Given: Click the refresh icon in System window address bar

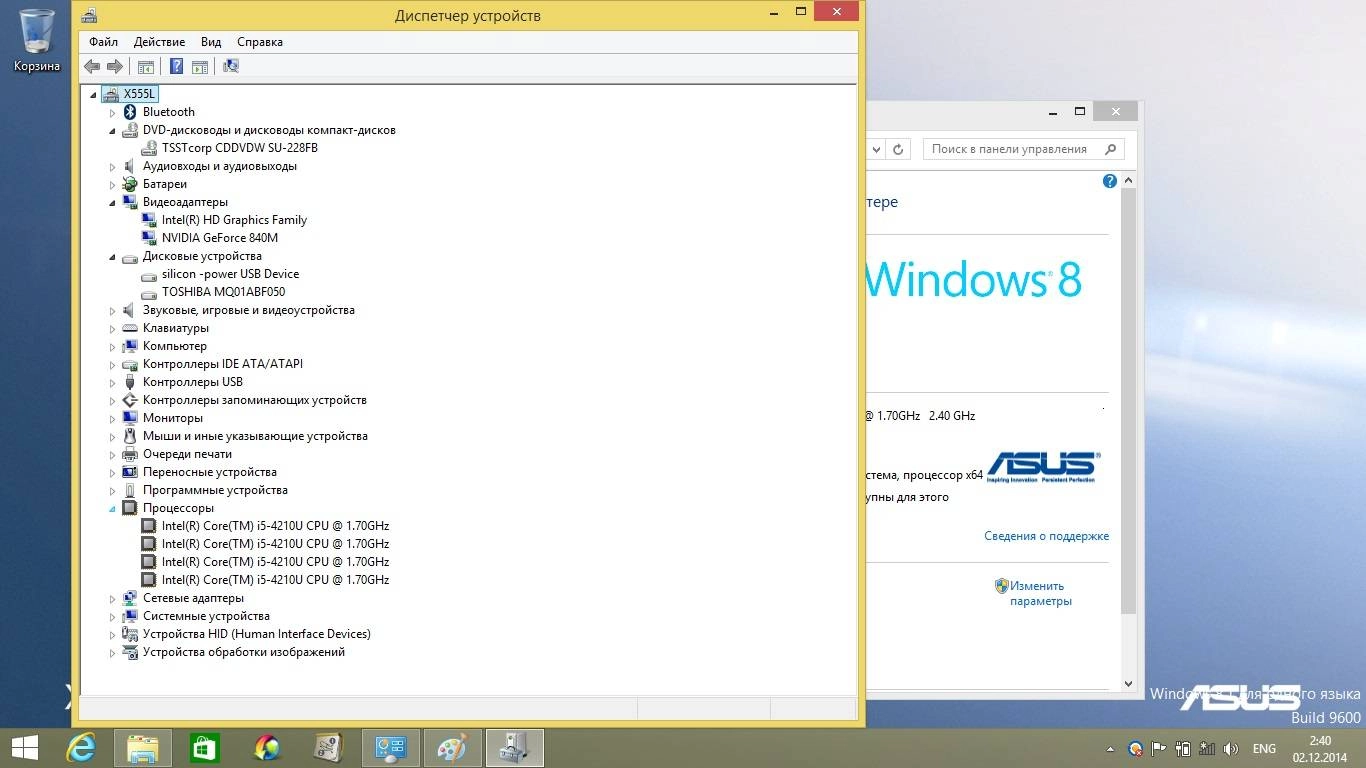Looking at the screenshot, I should point(898,149).
